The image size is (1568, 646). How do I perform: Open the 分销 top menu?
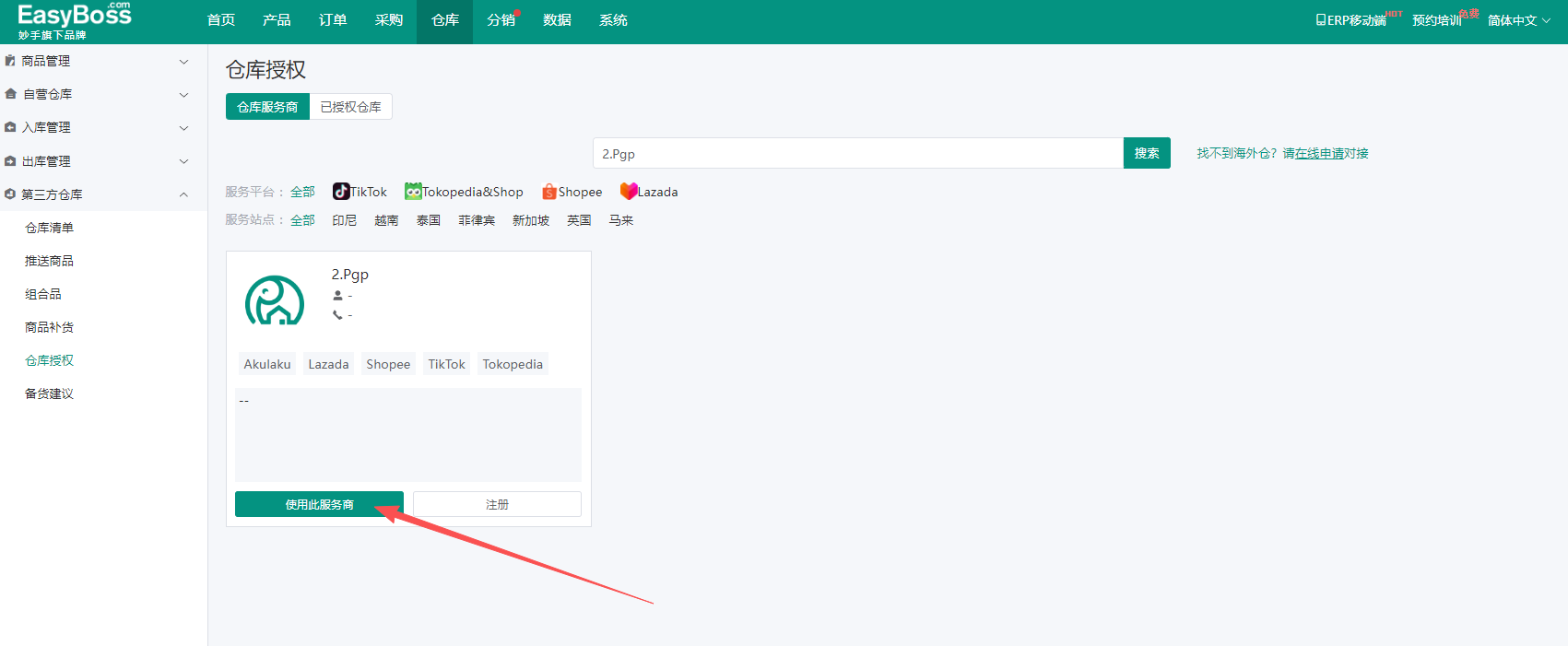(501, 20)
